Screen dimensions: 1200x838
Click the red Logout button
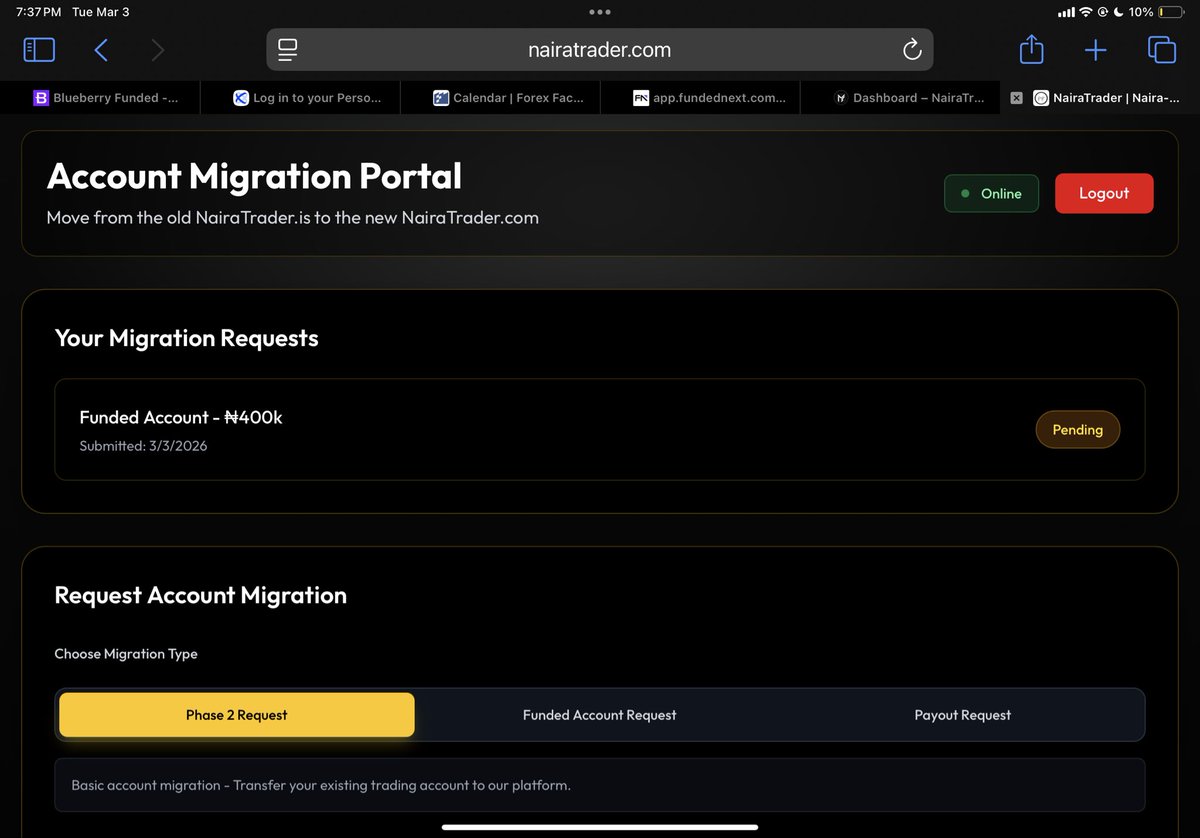coord(1104,193)
